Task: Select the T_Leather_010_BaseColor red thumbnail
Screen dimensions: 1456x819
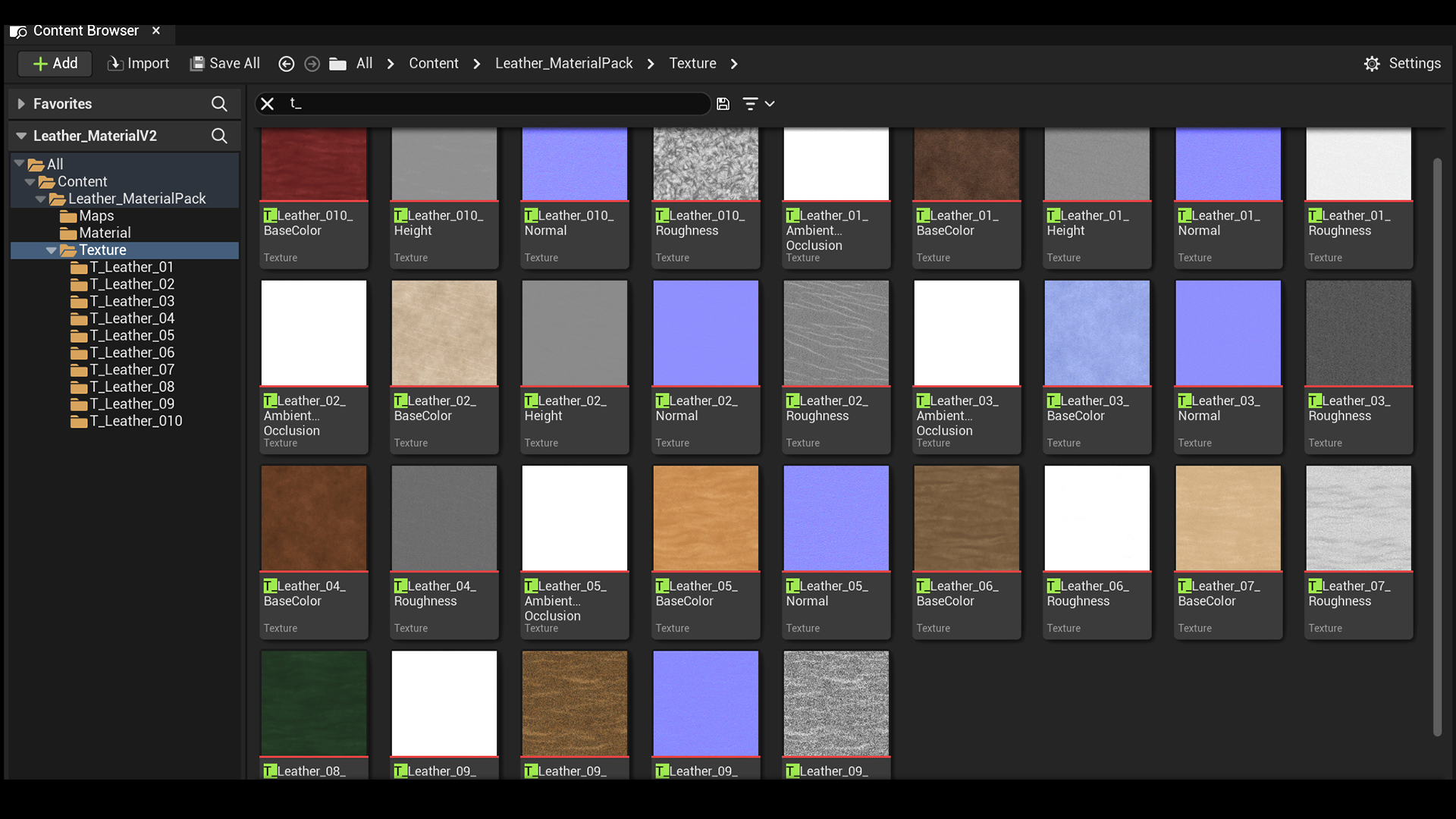Action: tap(313, 163)
